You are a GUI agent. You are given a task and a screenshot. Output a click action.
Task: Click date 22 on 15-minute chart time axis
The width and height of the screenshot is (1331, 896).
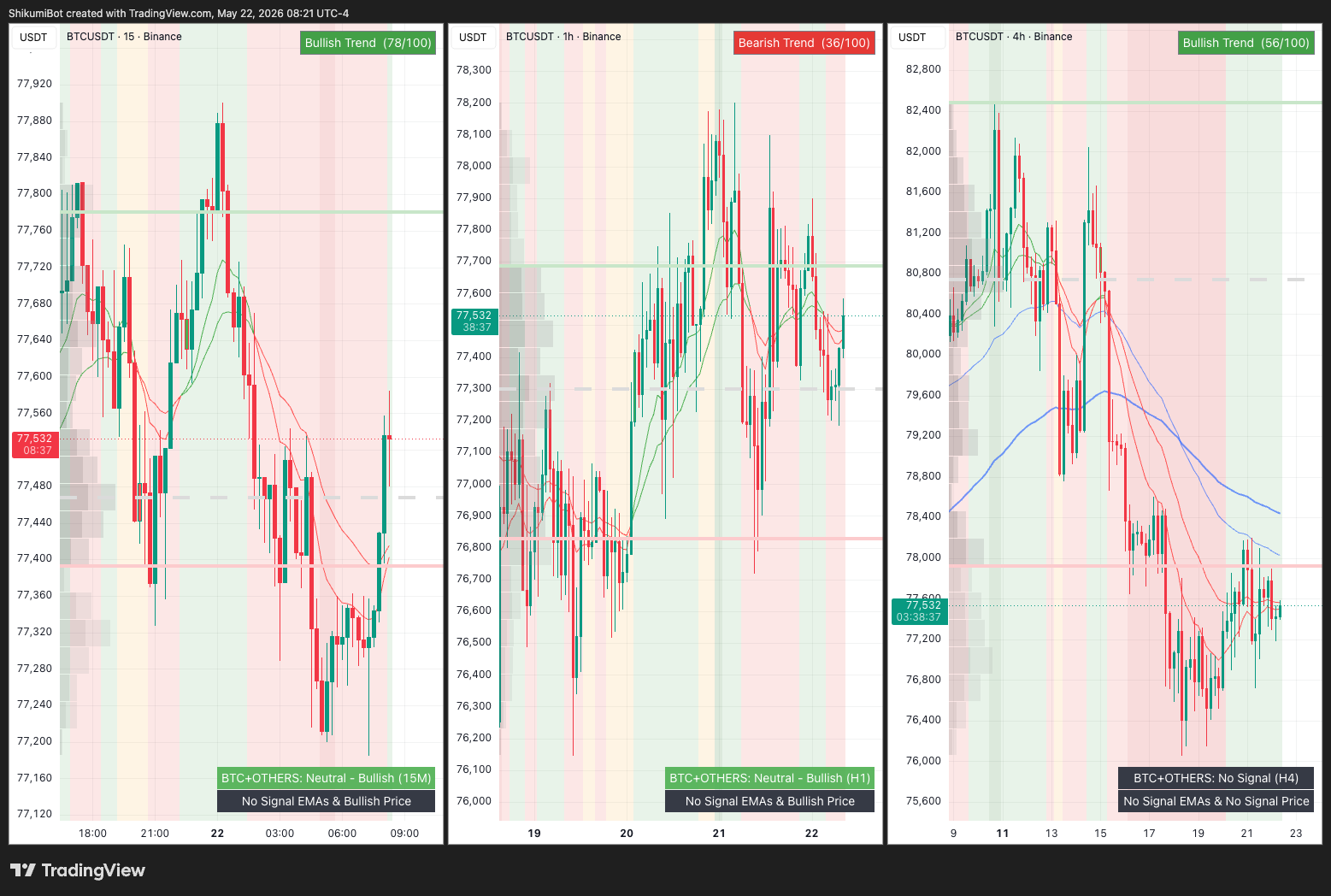[217, 834]
